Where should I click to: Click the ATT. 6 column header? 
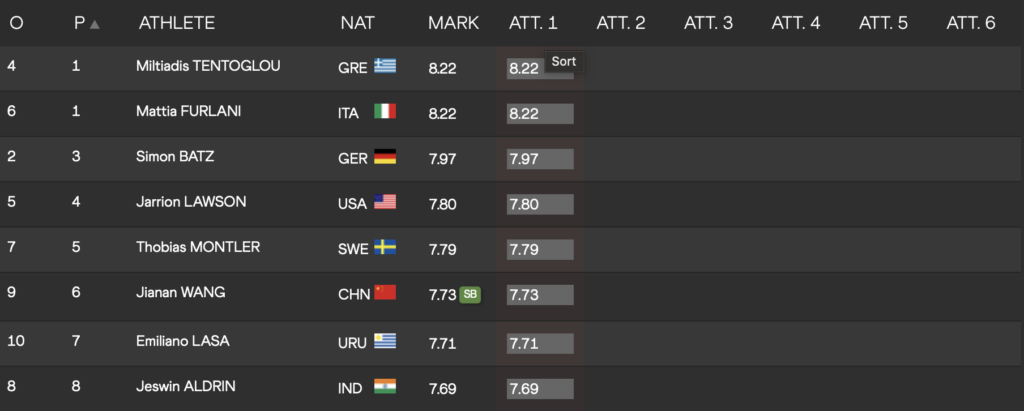point(970,23)
